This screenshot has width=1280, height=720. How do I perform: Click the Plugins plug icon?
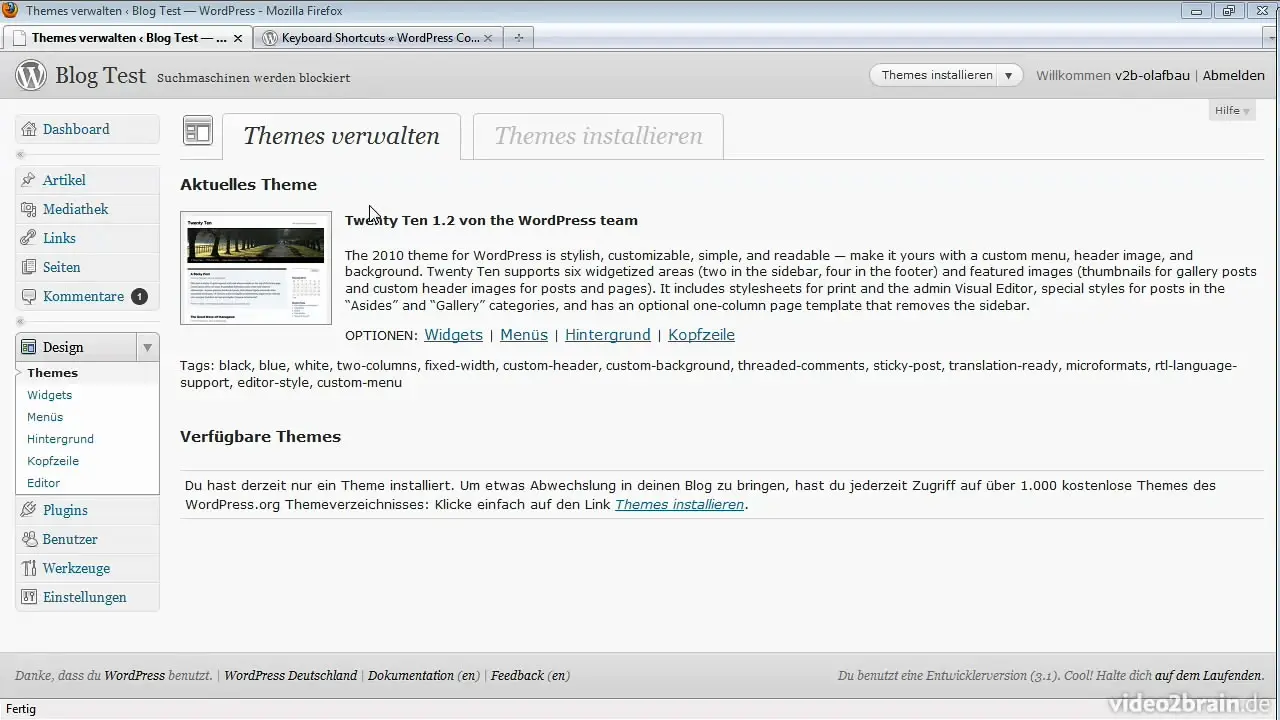tap(29, 510)
